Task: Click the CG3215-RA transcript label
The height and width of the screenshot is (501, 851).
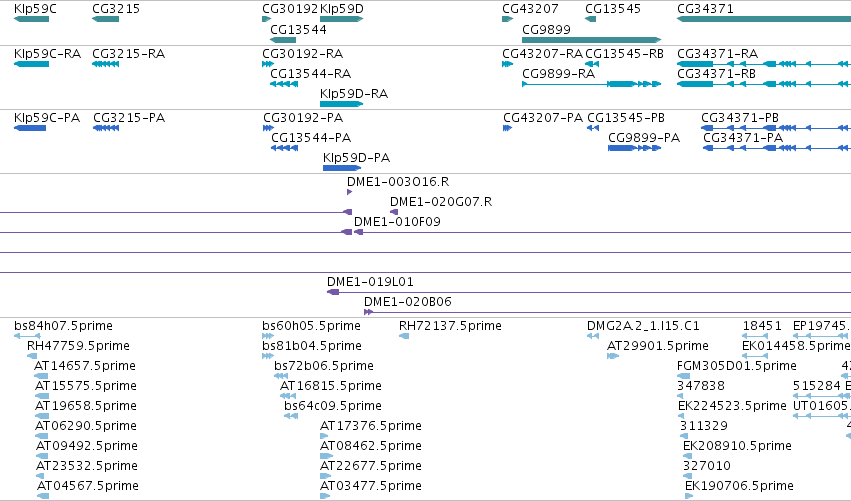Action: click(129, 54)
